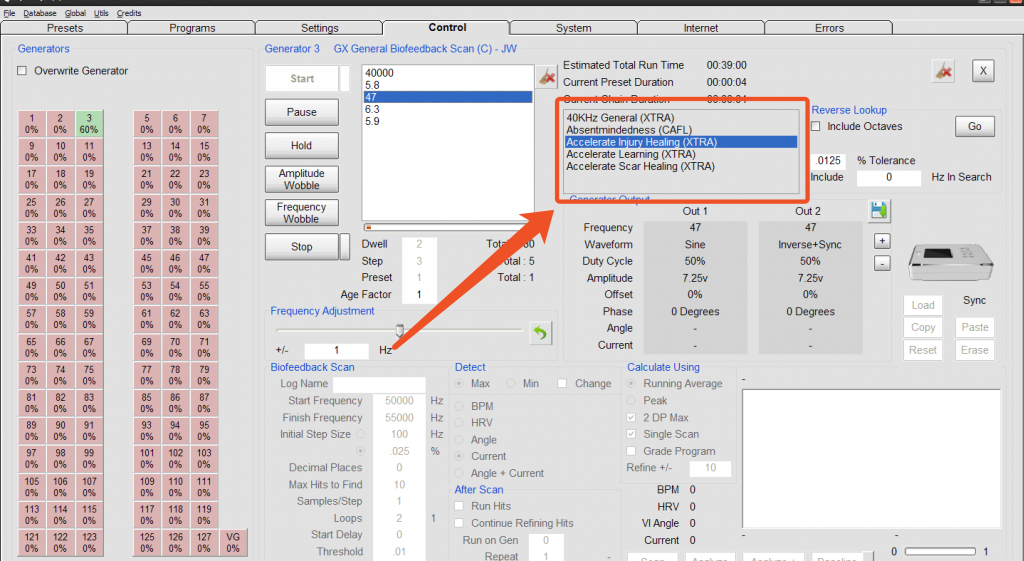This screenshot has width=1024, height=561.
Task: Select the 6.3 frequency in the list
Action: [x=372, y=109]
